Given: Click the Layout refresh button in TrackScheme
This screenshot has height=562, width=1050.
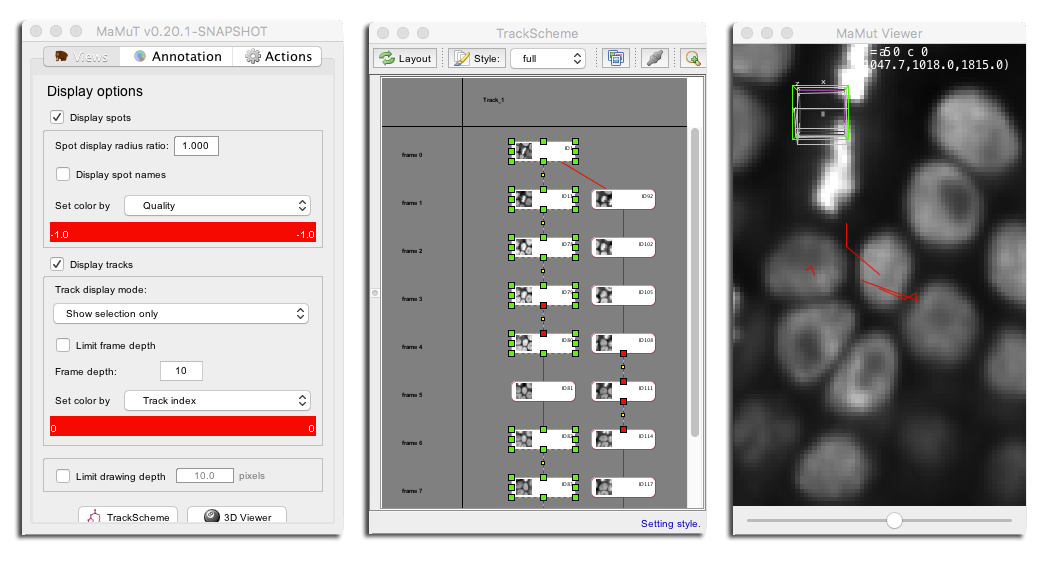Looking at the screenshot, I should click(x=405, y=58).
